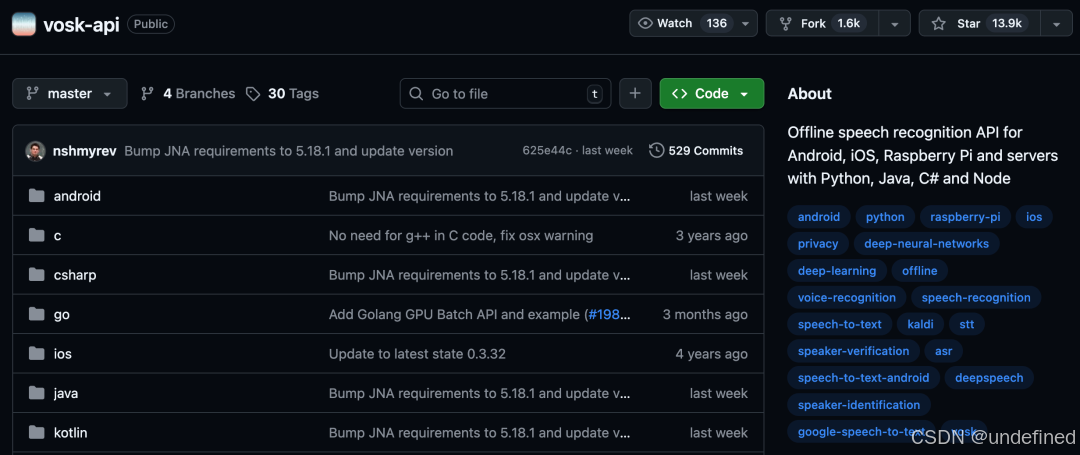
Task: Click the Star count 13.9k
Action: click(x=1006, y=23)
